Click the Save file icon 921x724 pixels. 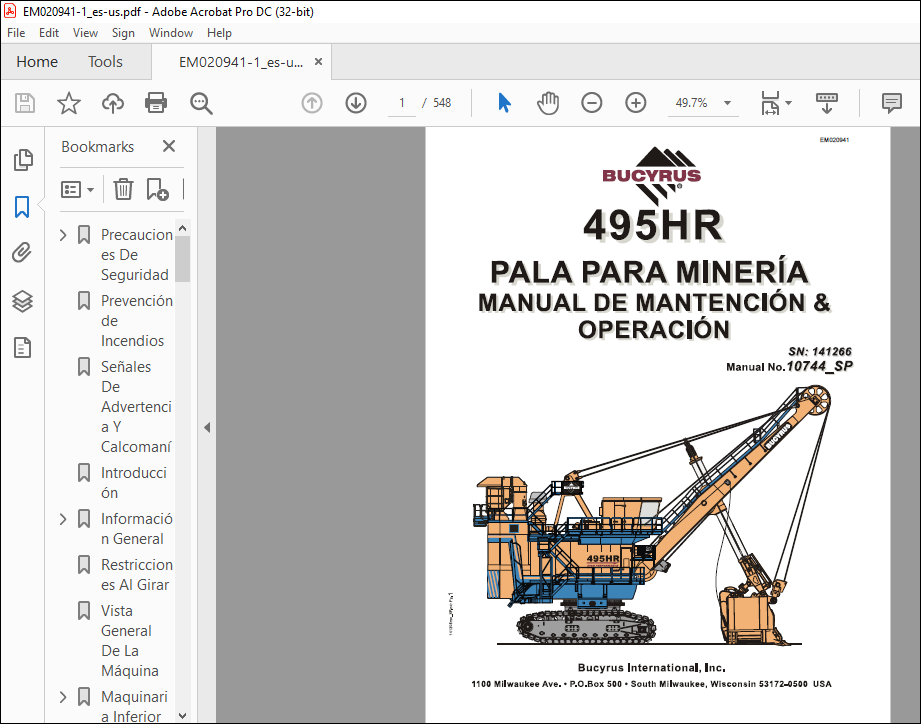pos(25,103)
